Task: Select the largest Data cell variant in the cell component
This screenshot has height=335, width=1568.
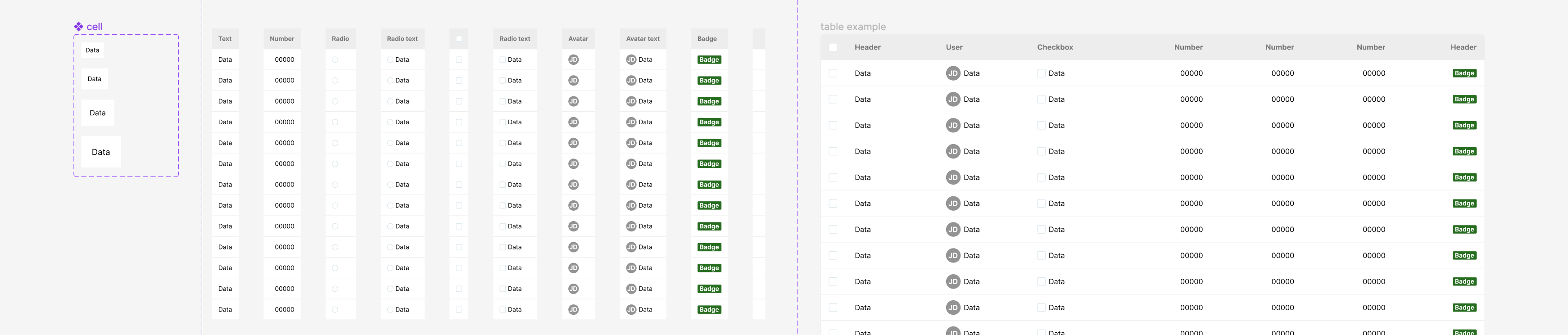Action: click(x=101, y=152)
